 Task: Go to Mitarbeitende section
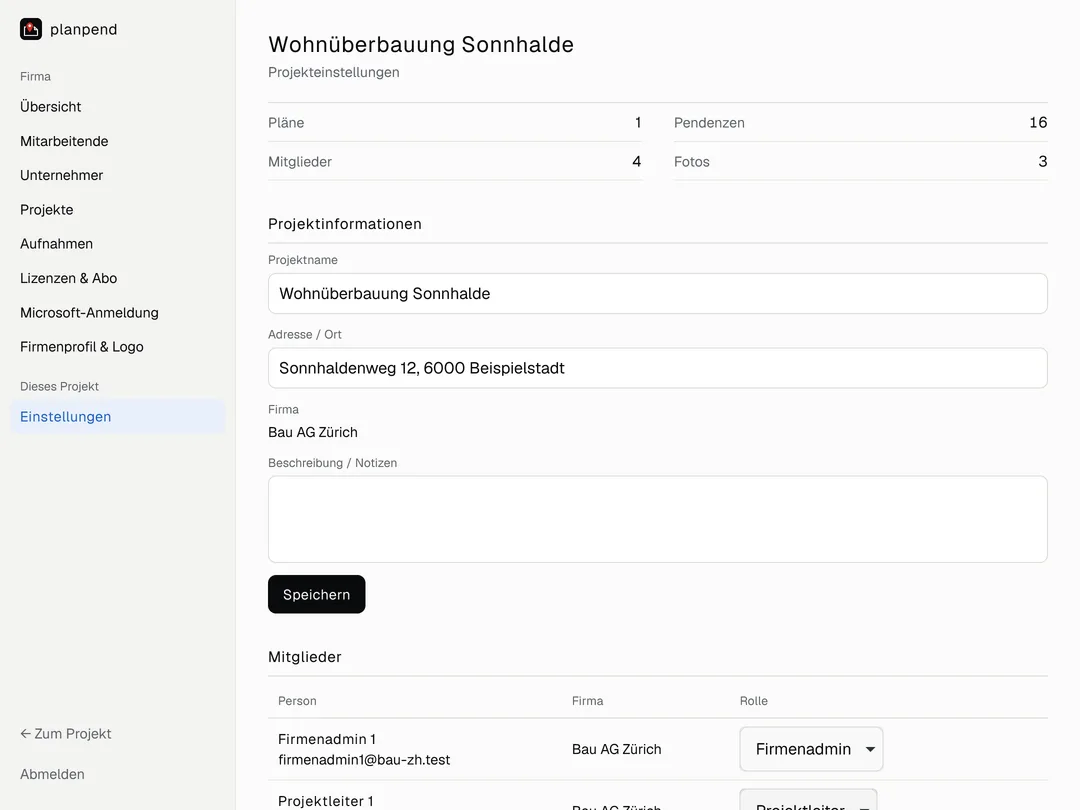[64, 141]
